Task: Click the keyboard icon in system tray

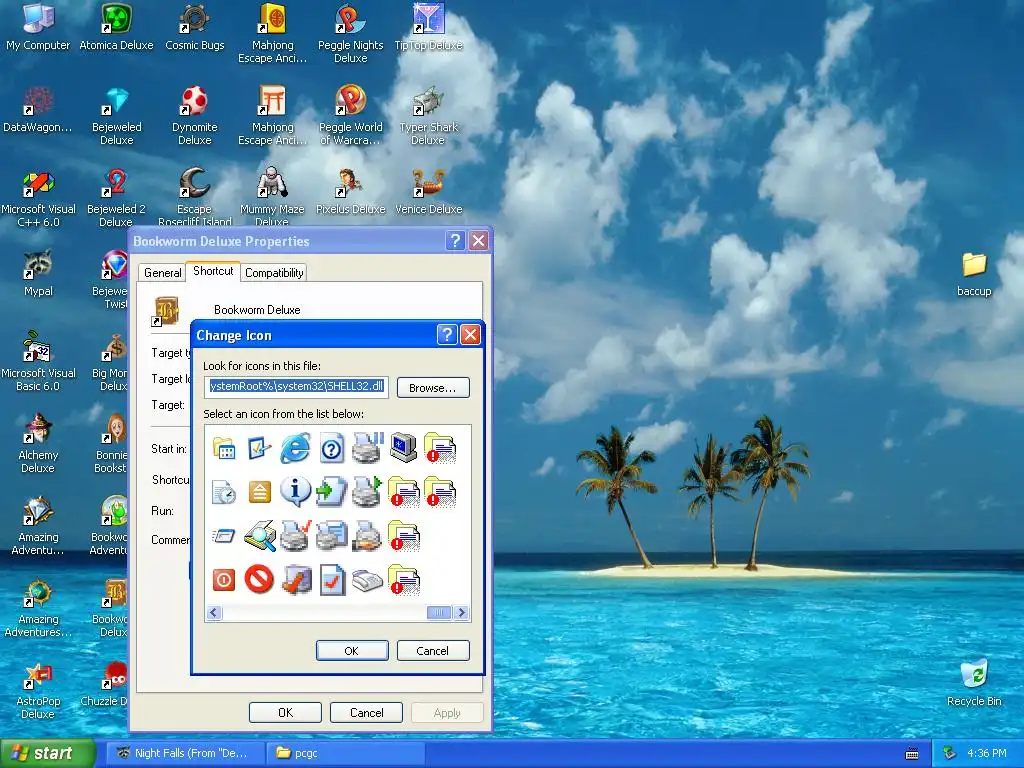Action: click(x=912, y=754)
